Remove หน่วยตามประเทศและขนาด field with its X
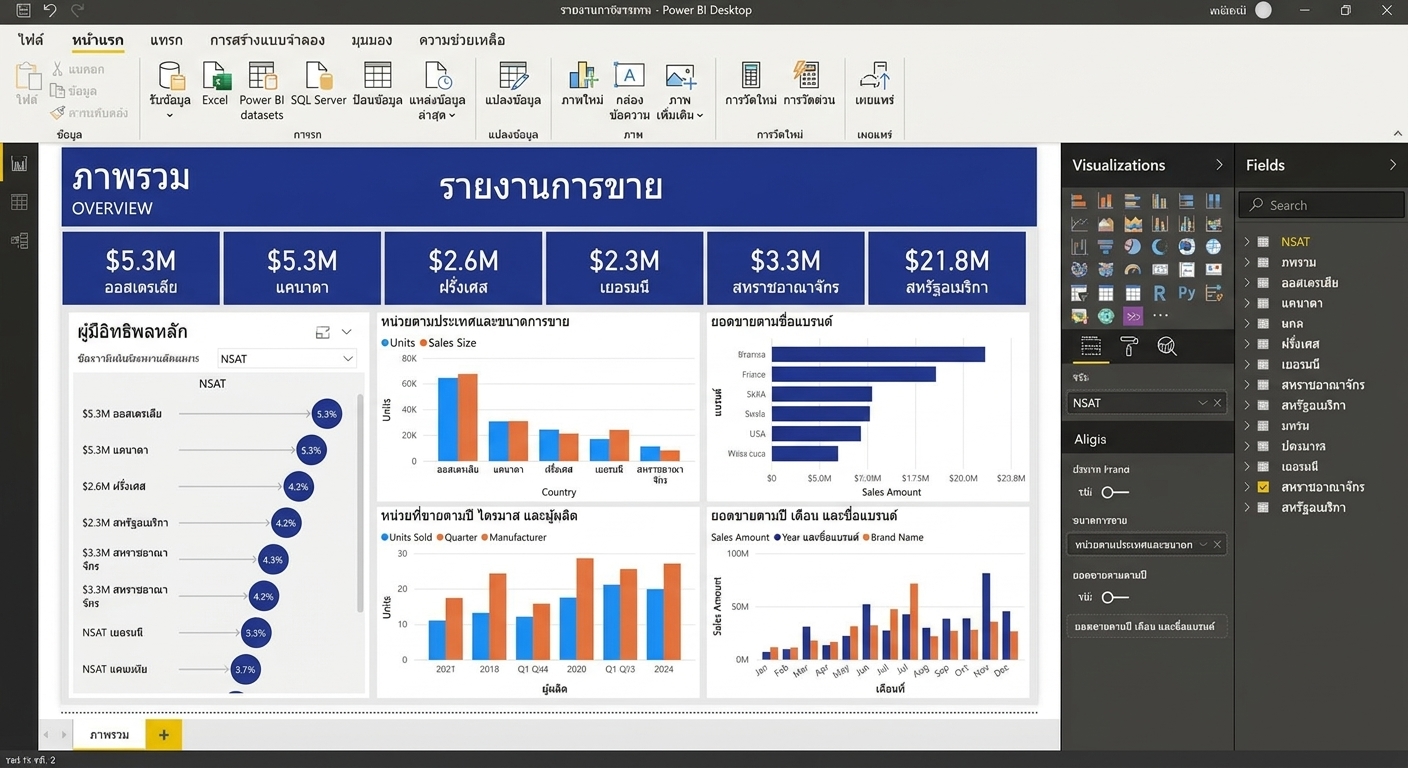Viewport: 1408px width, 768px height. pyautogui.click(x=1217, y=545)
